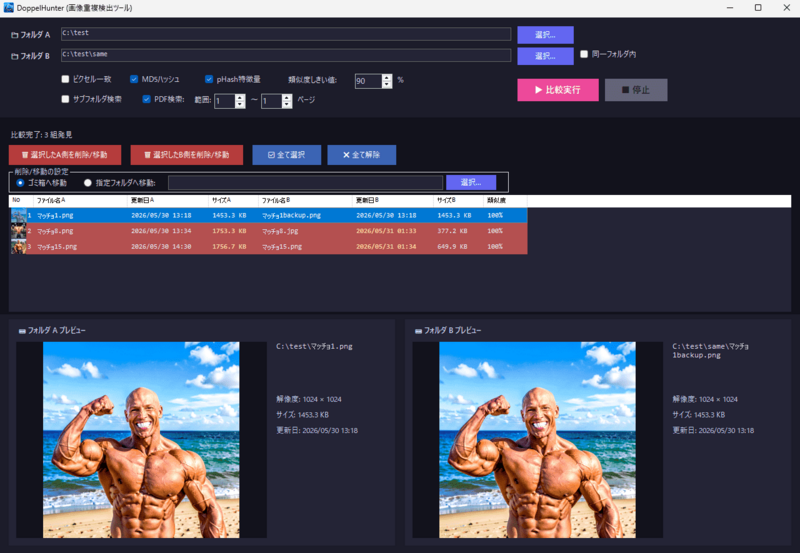
Task: Toggle the 同一フォルダ内 checkbox
Action: pos(584,54)
